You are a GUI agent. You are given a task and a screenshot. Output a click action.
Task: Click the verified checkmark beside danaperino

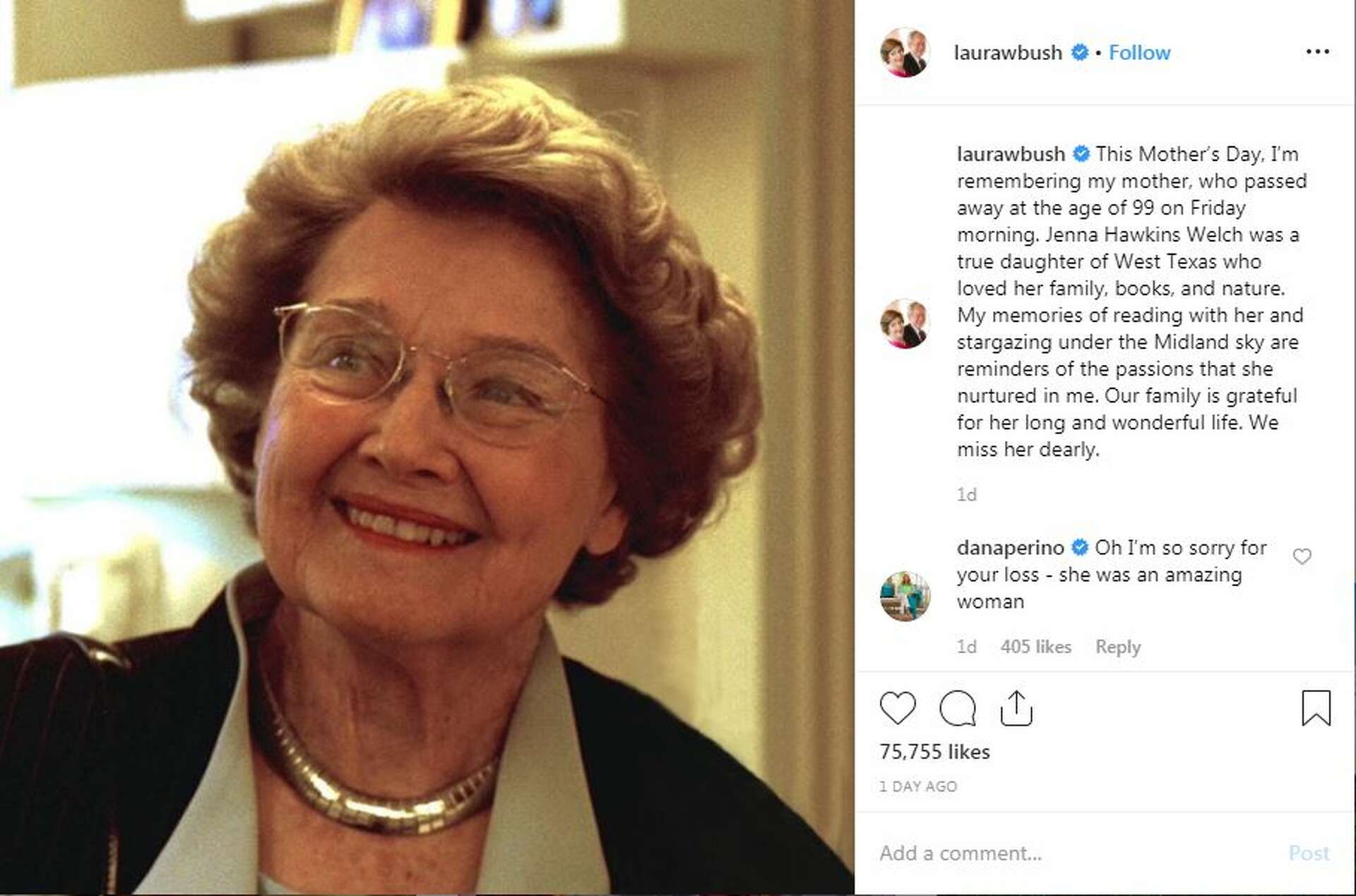point(1079,547)
